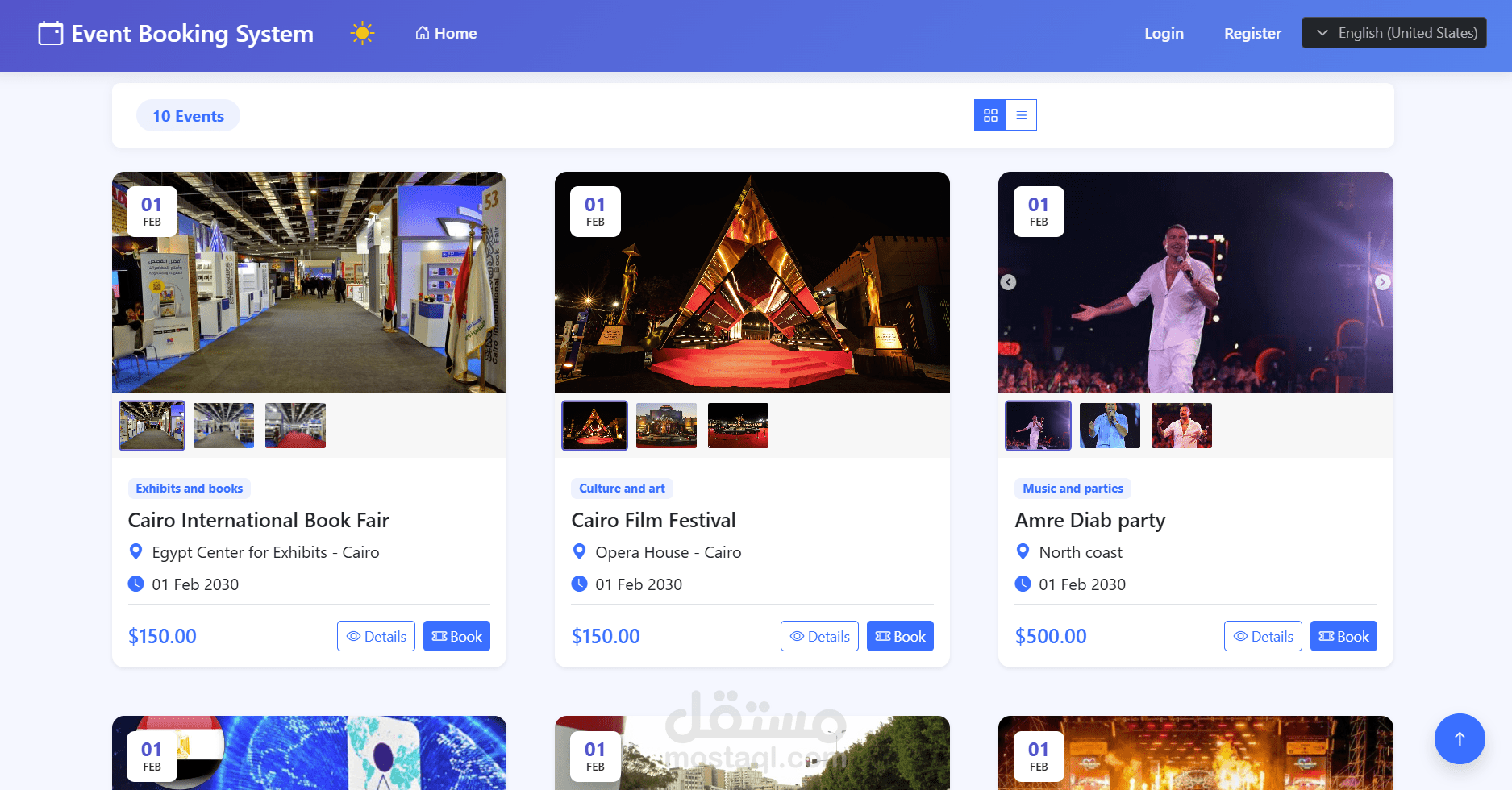Click the 01 FEB date badge on Amre Diab image
Screen dimensions: 1512x790
[1039, 211]
